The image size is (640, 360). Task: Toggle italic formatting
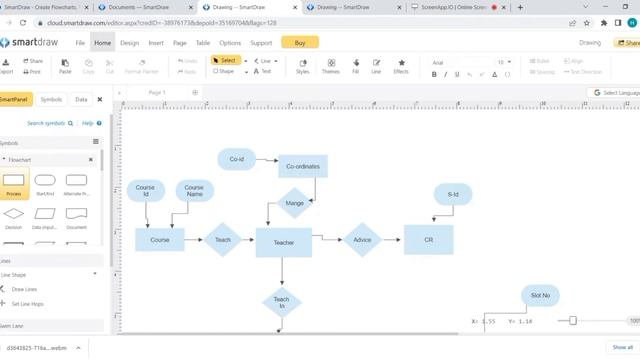[445, 74]
